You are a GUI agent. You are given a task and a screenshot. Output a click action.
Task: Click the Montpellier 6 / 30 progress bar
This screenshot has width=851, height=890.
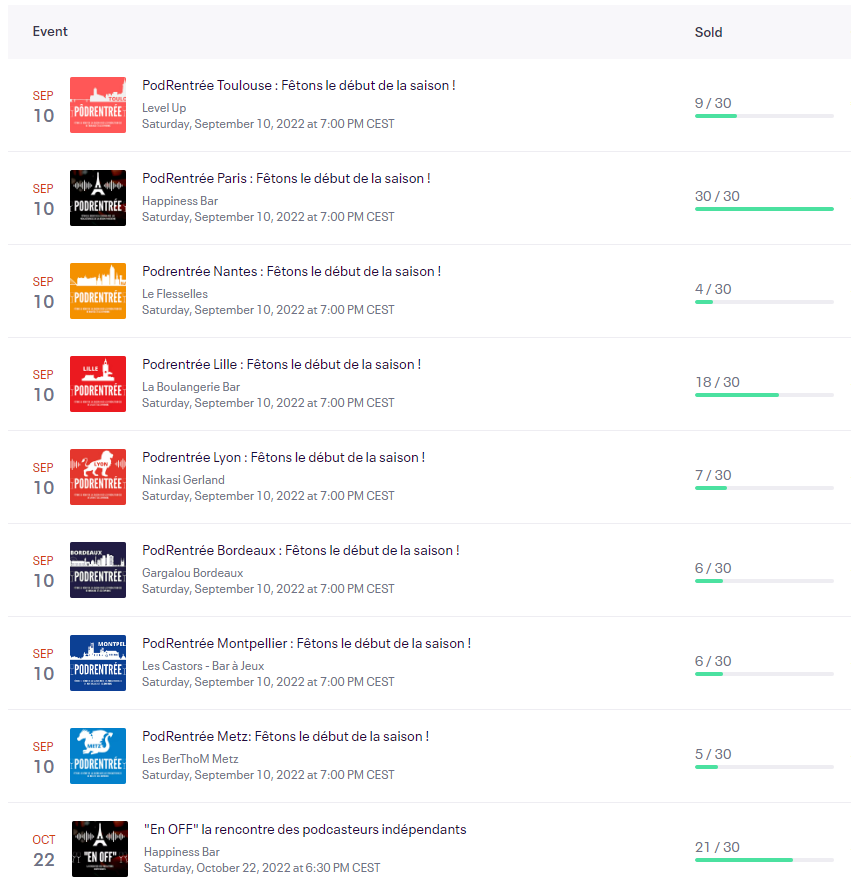click(x=764, y=674)
